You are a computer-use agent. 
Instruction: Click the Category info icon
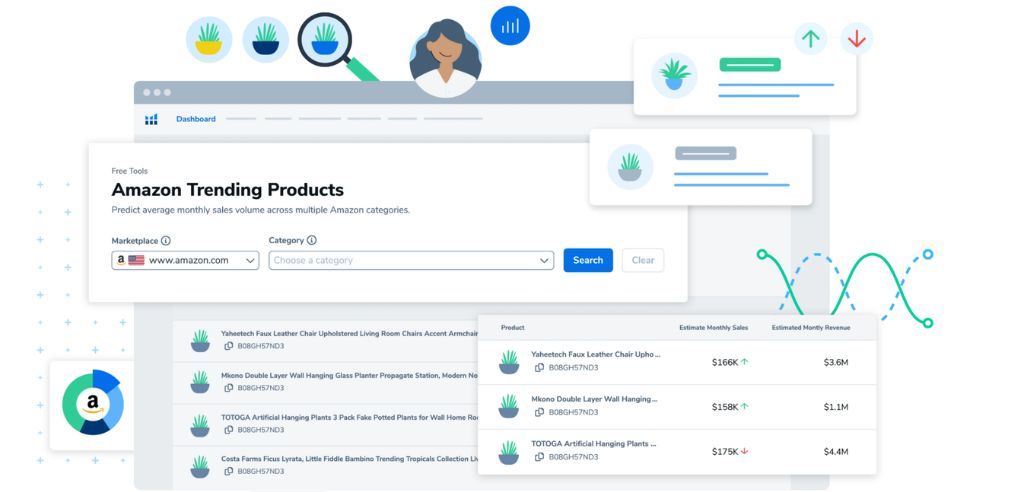coord(312,240)
